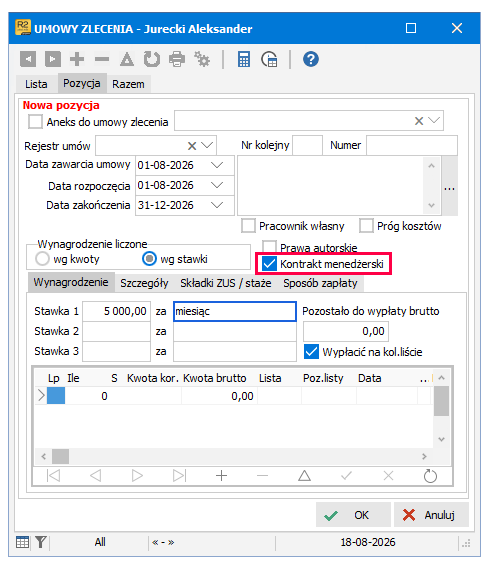Open Data zakończenia date dropdown
This screenshot has width=489, height=571.
tap(217, 205)
